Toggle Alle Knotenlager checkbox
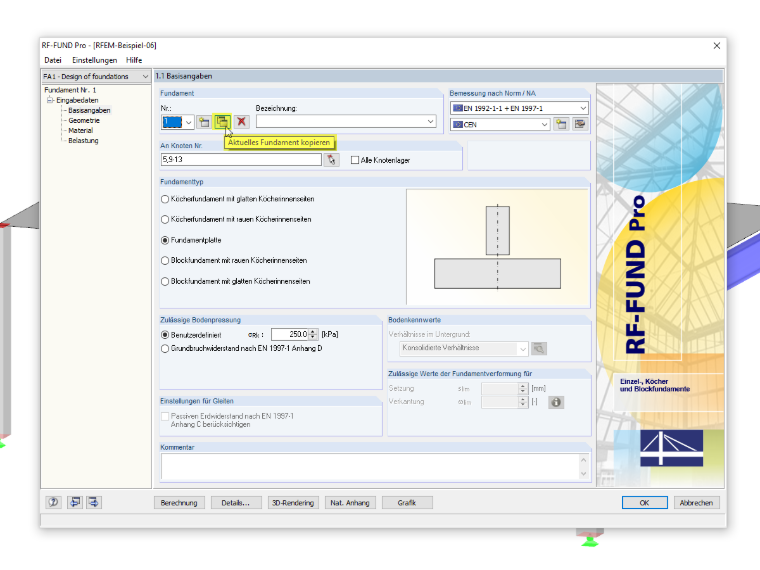Viewport: 760px width, 570px height. click(x=355, y=160)
